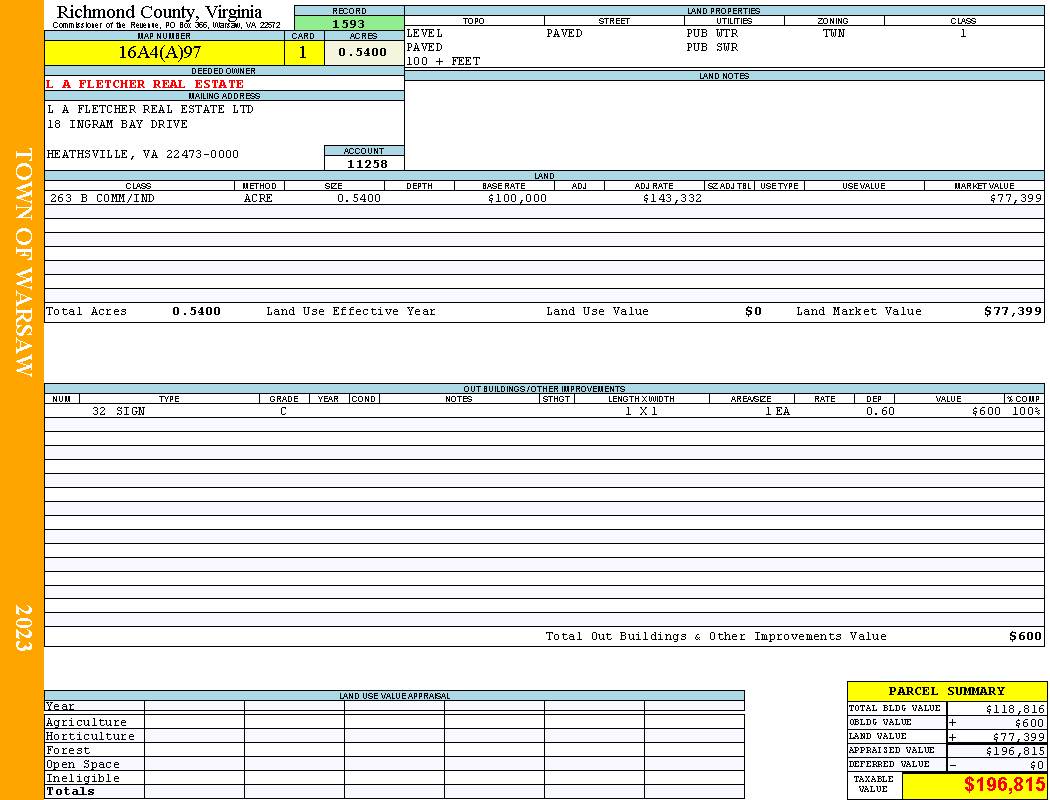Click the sign grade C
Image resolution: width=1050 pixels, height=800 pixels.
[283, 411]
